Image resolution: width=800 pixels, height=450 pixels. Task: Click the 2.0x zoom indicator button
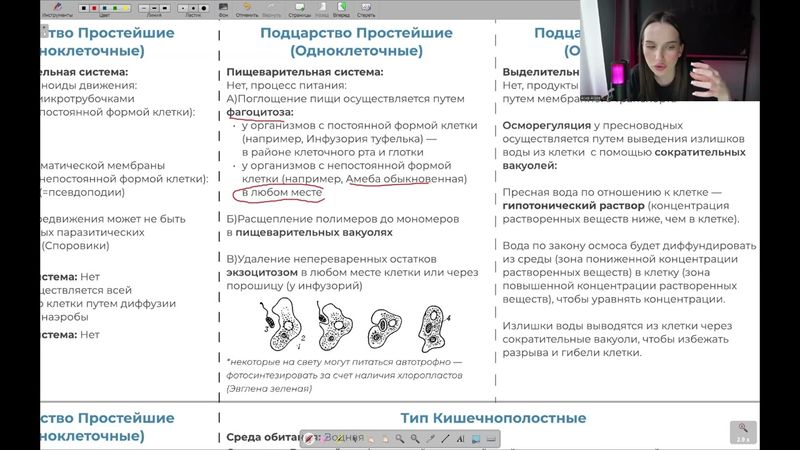pyautogui.click(x=743, y=433)
